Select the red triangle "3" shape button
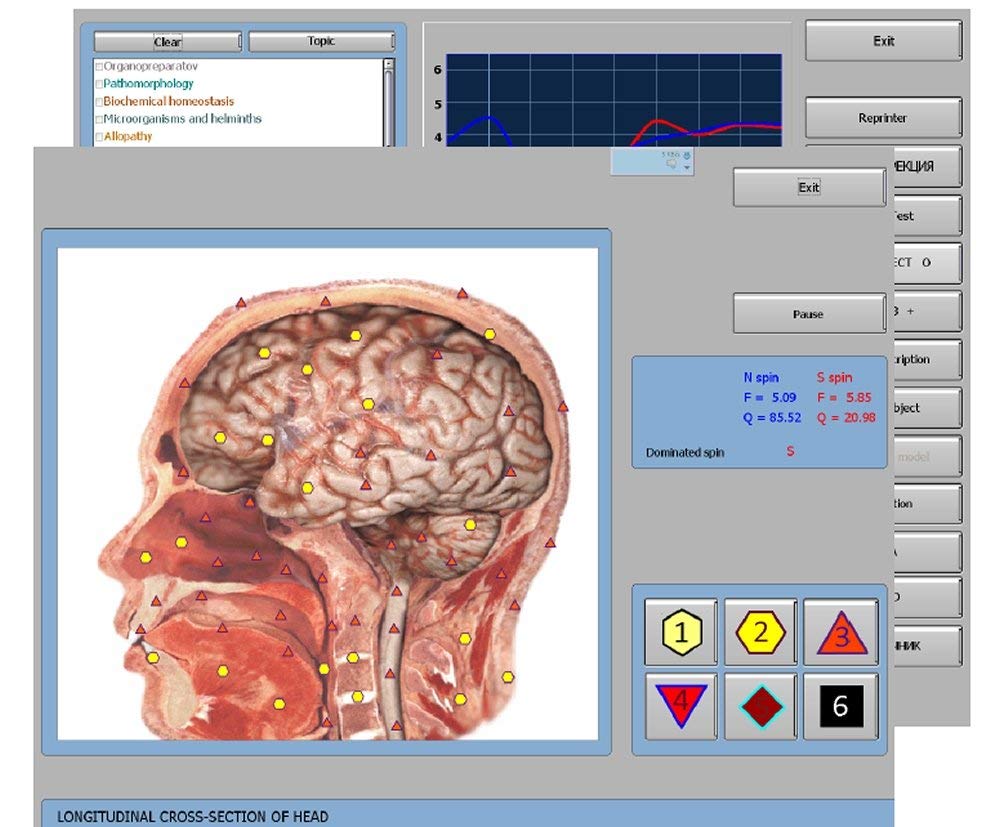Viewport: 1000px width, 827px height. click(x=841, y=630)
